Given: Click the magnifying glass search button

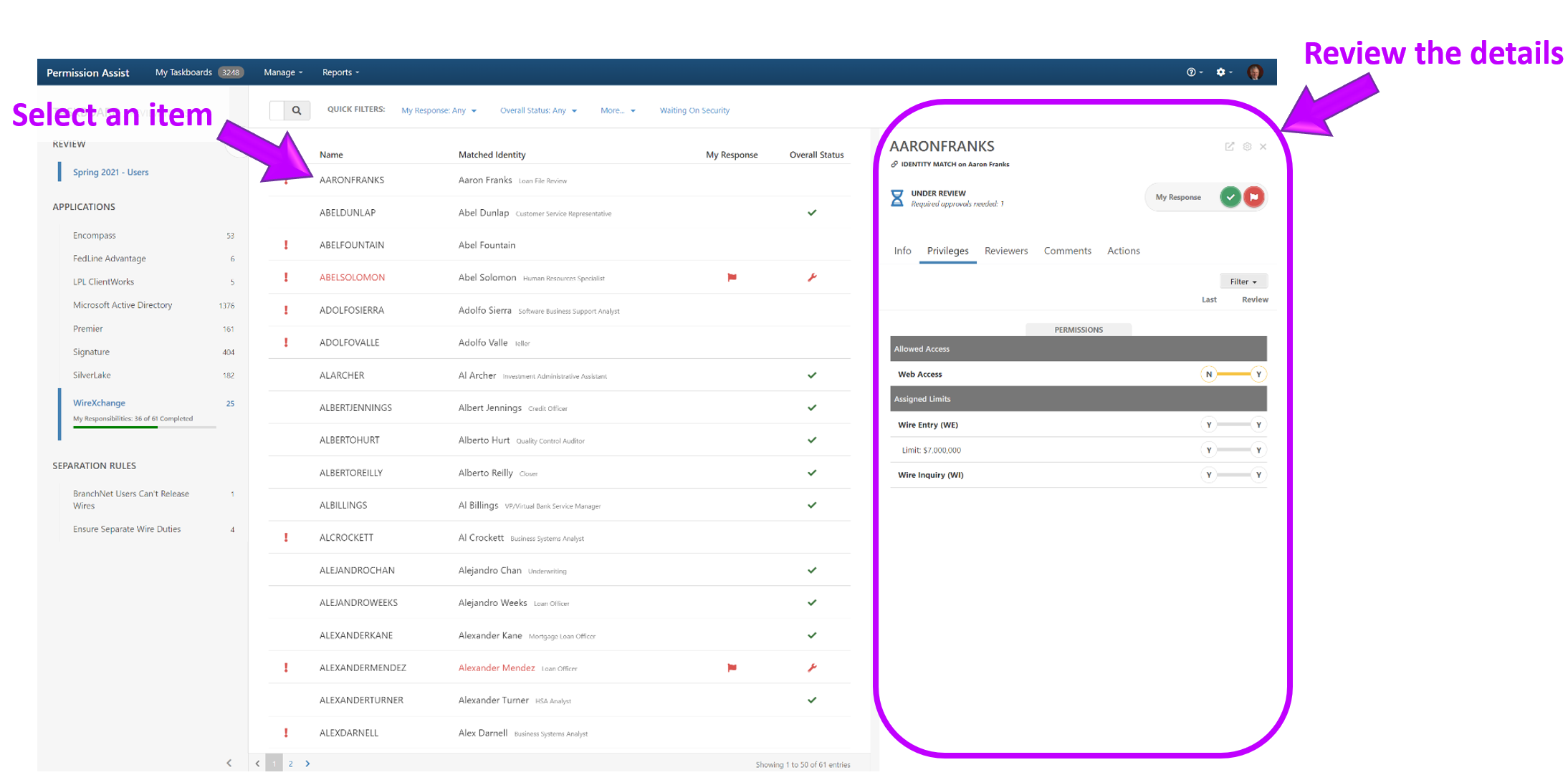Looking at the screenshot, I should point(297,110).
